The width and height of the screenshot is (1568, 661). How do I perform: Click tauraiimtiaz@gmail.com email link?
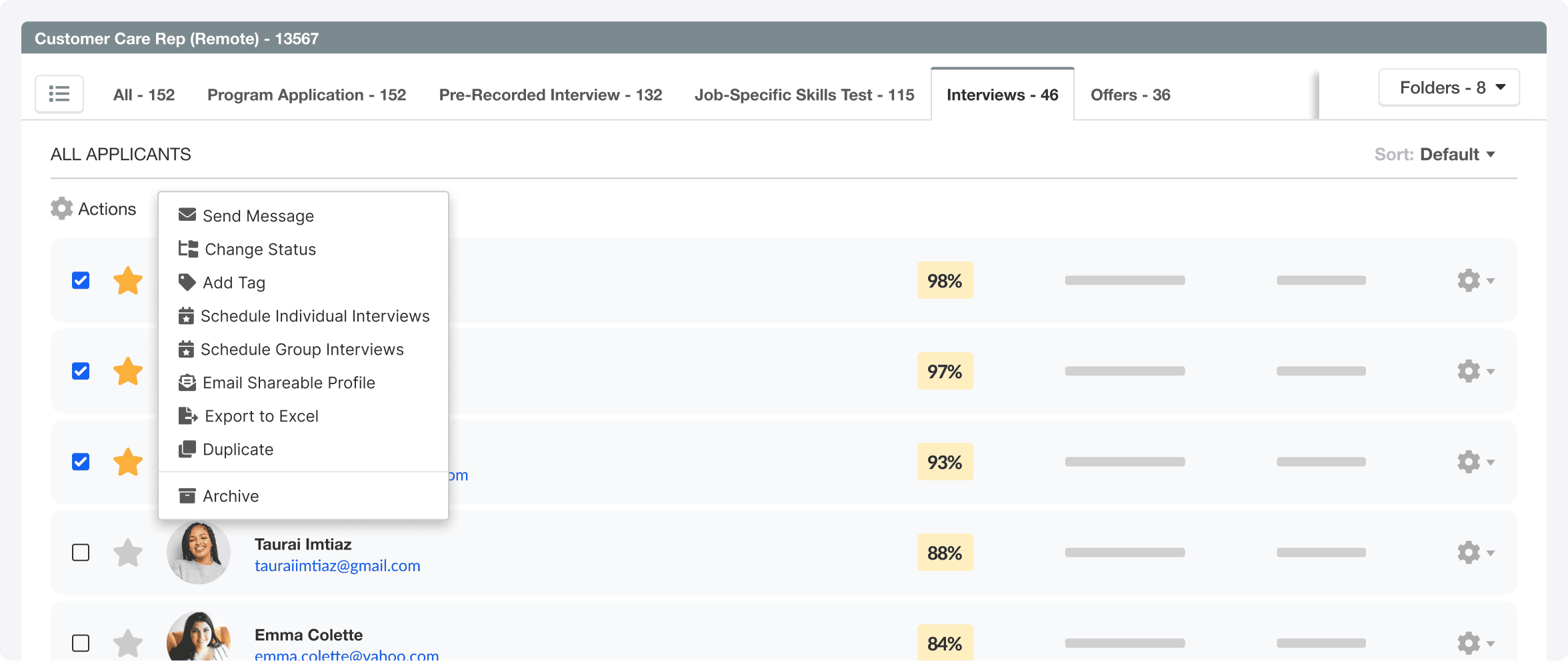click(337, 565)
